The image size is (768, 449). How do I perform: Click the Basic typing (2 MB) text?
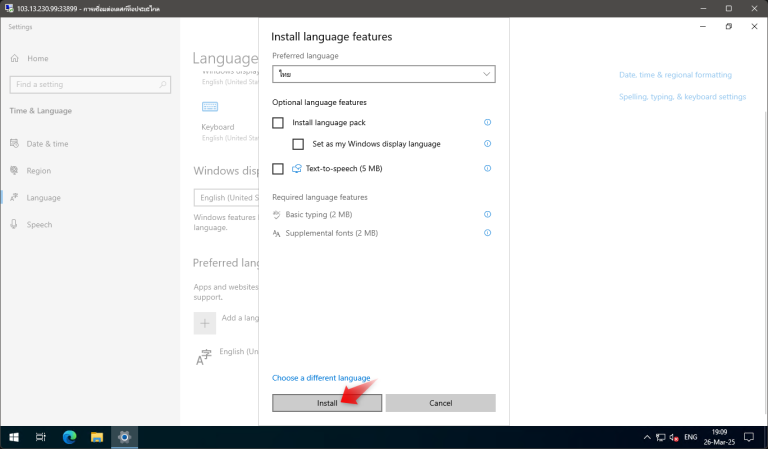click(x=319, y=214)
